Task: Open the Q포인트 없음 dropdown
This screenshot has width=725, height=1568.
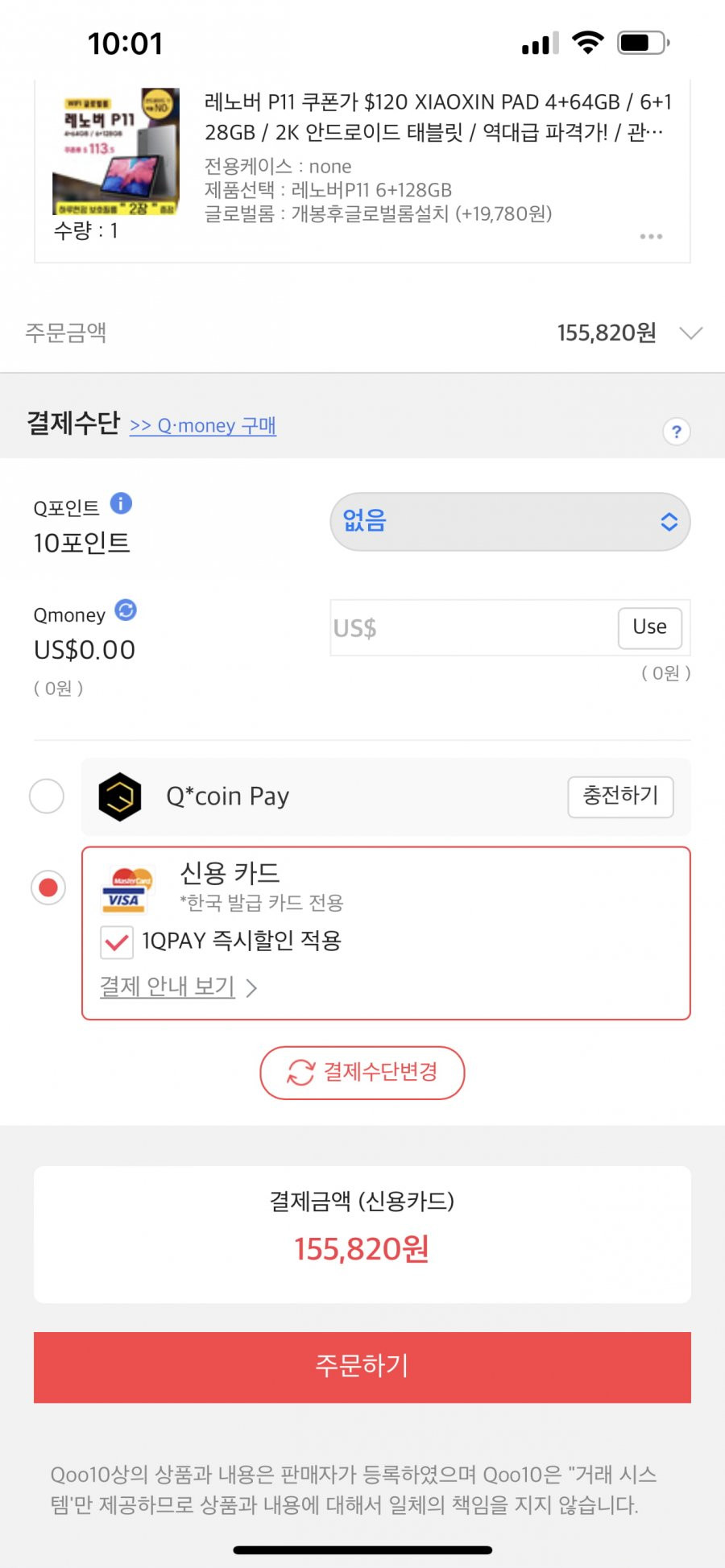Action: [510, 522]
